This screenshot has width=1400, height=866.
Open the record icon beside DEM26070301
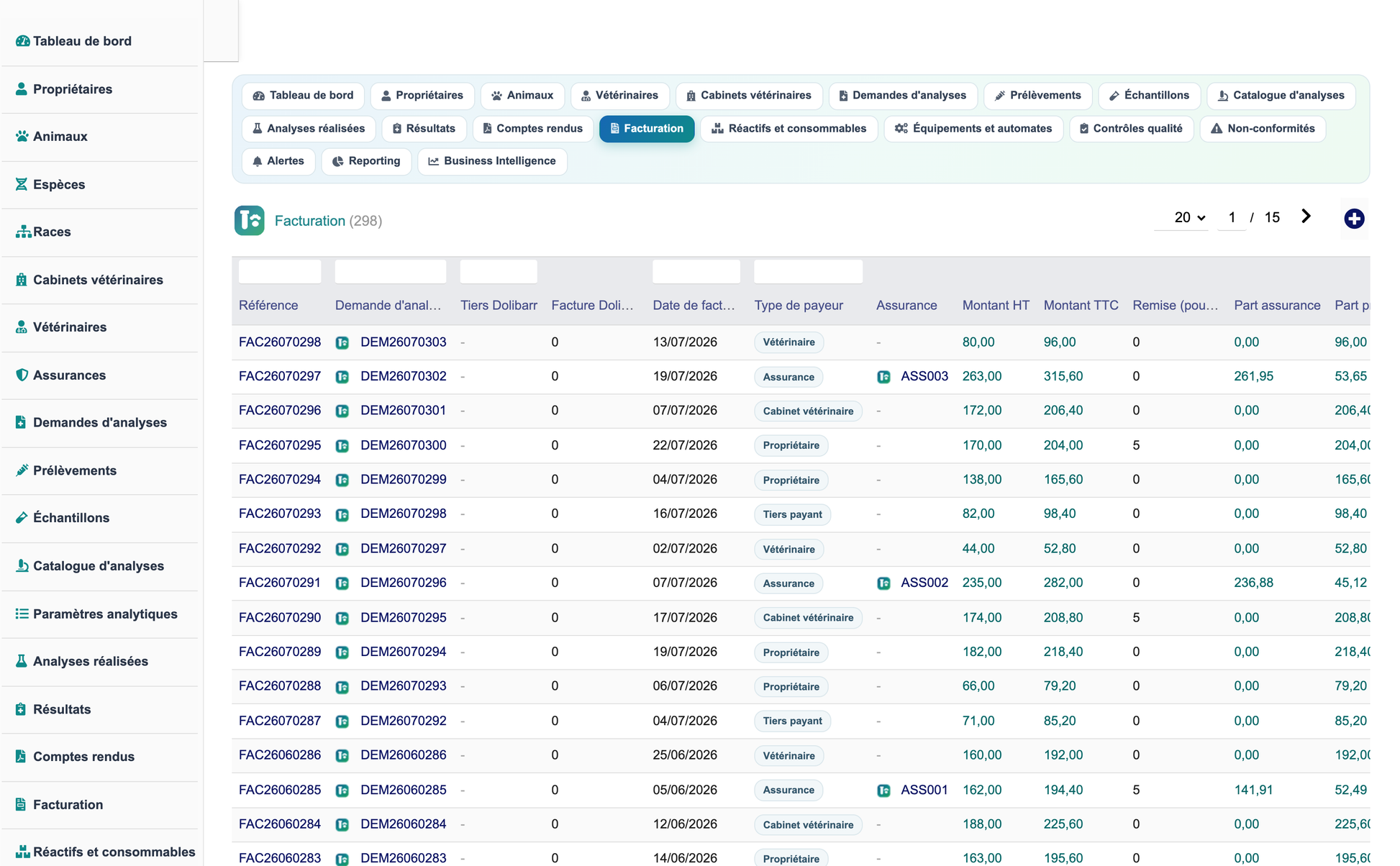coord(342,411)
